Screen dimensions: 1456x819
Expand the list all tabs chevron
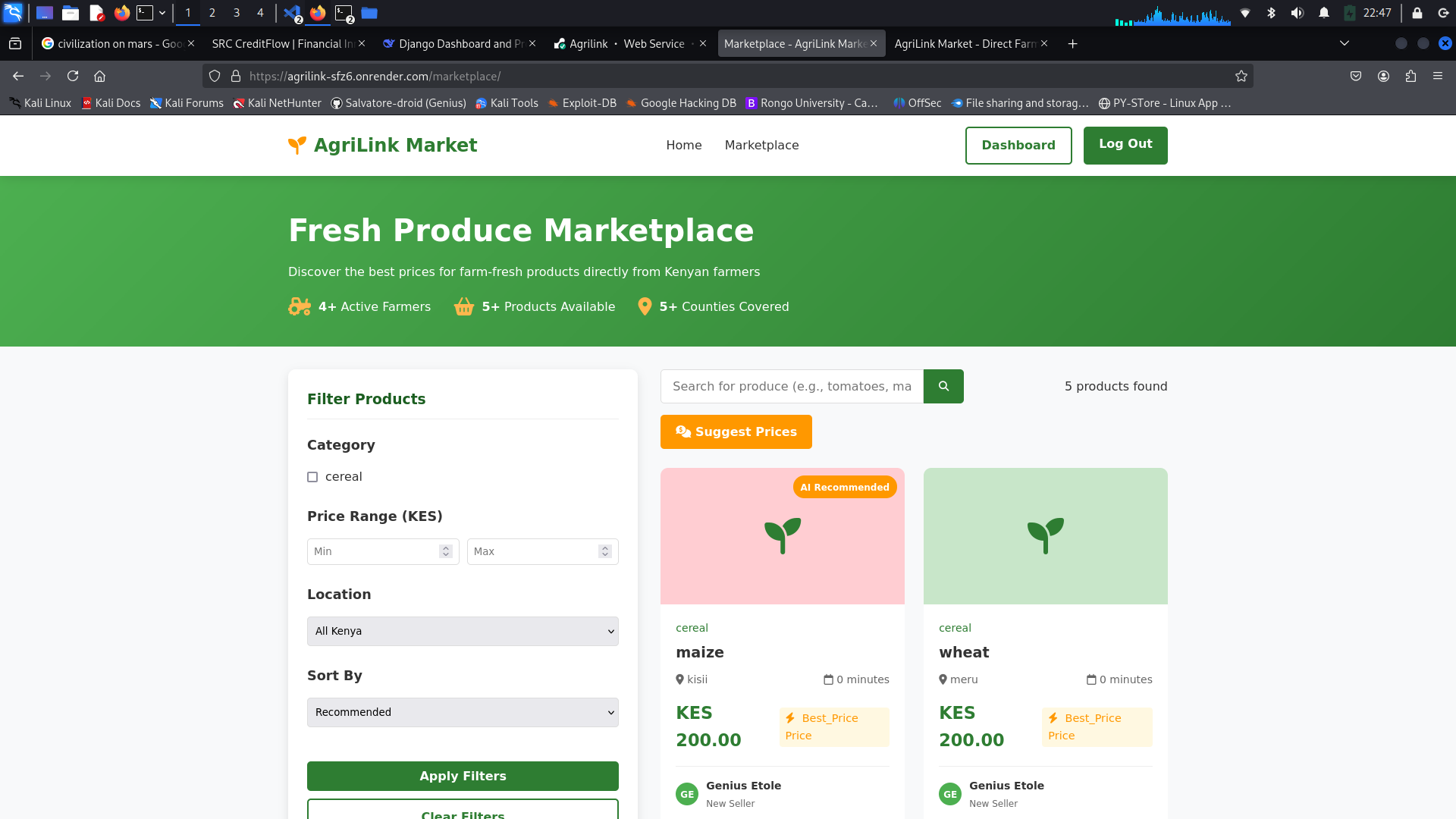pos(1345,43)
